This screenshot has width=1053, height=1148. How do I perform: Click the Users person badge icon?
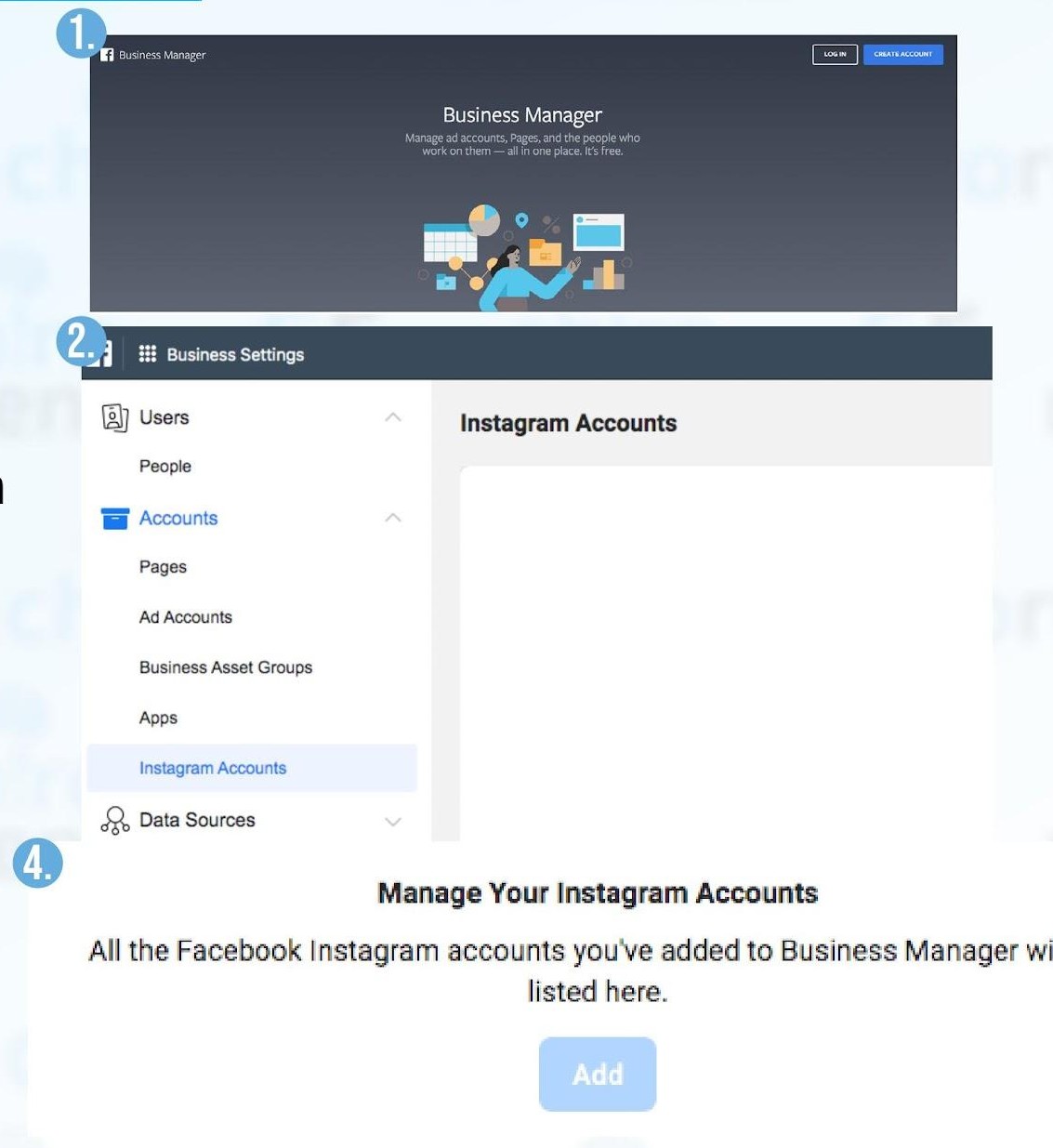[114, 417]
